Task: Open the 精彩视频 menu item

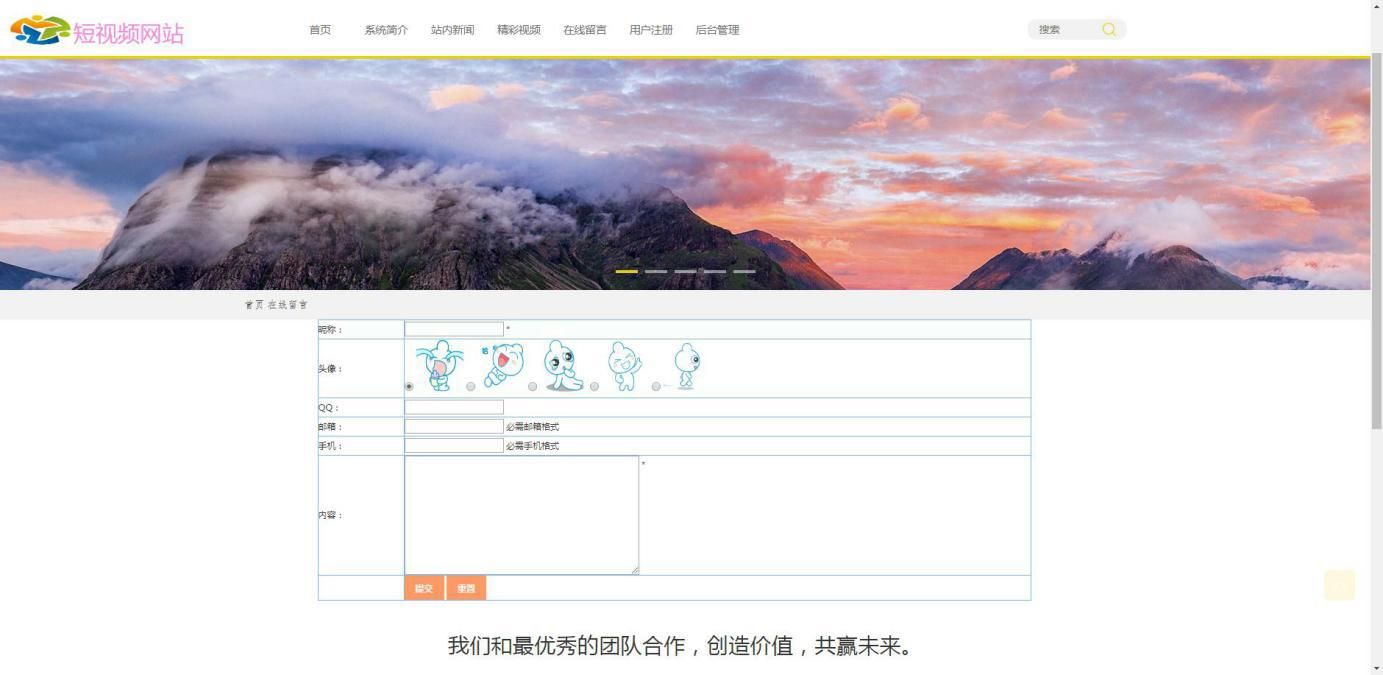Action: [519, 30]
